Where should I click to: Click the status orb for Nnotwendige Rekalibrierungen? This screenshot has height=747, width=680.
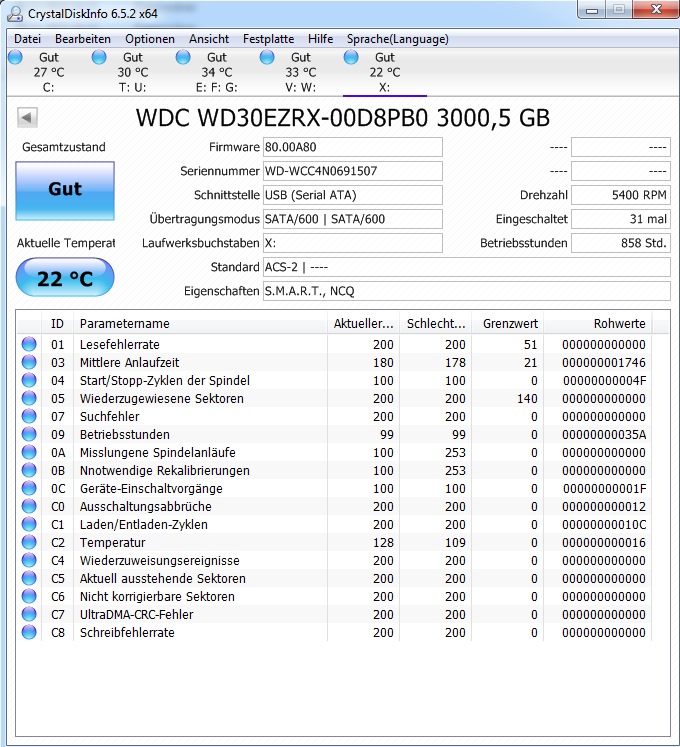pos(29,470)
